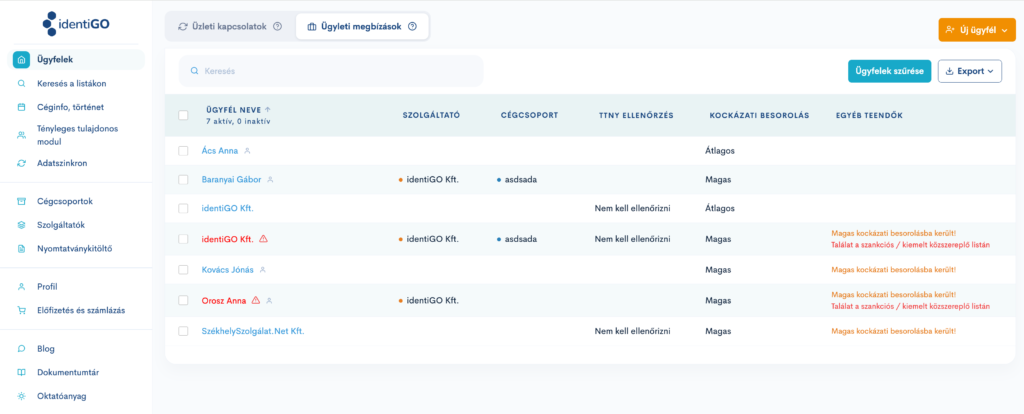Open Szolgáltatók menu item
Viewport: 1024px width, 414px height.
click(61, 225)
